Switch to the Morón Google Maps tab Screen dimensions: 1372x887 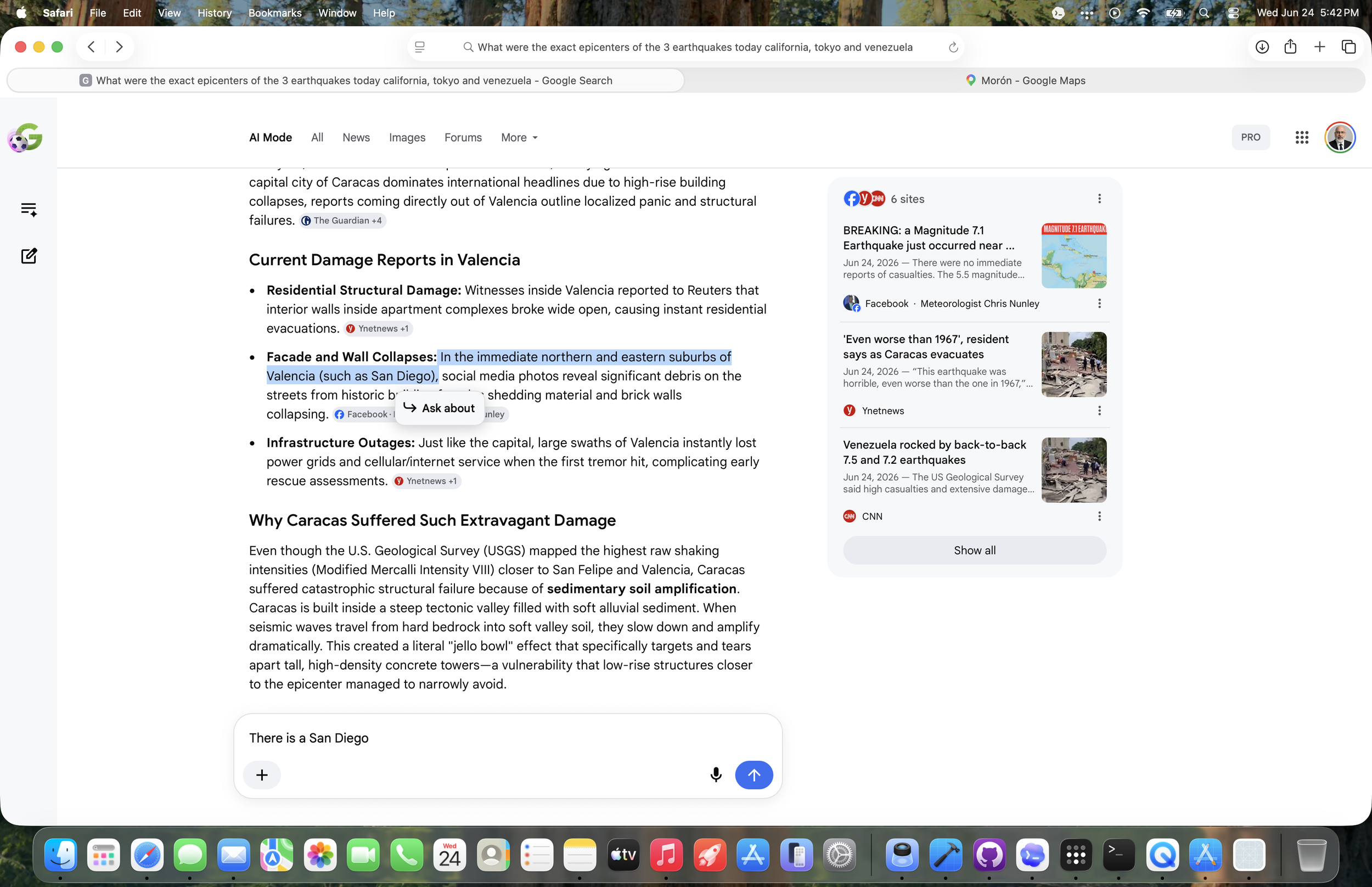(1025, 81)
